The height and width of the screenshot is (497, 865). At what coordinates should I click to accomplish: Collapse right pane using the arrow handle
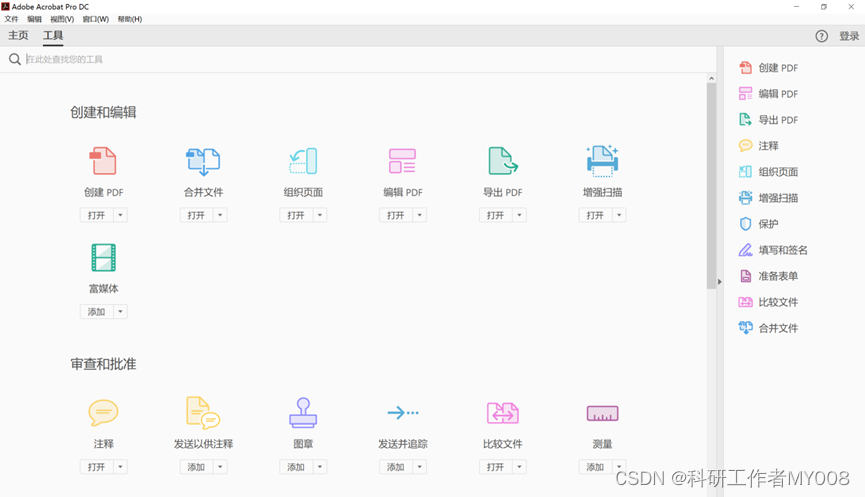pyautogui.click(x=719, y=282)
